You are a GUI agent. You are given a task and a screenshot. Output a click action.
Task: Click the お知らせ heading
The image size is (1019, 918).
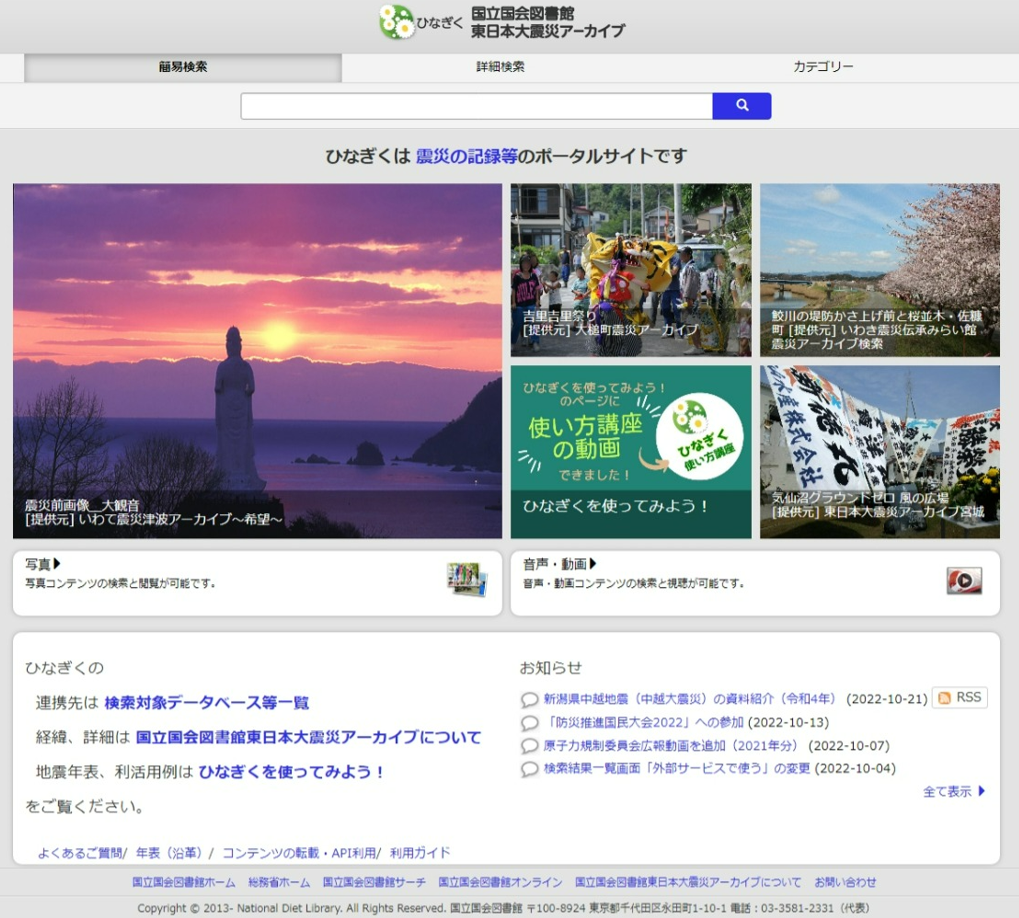[550, 668]
